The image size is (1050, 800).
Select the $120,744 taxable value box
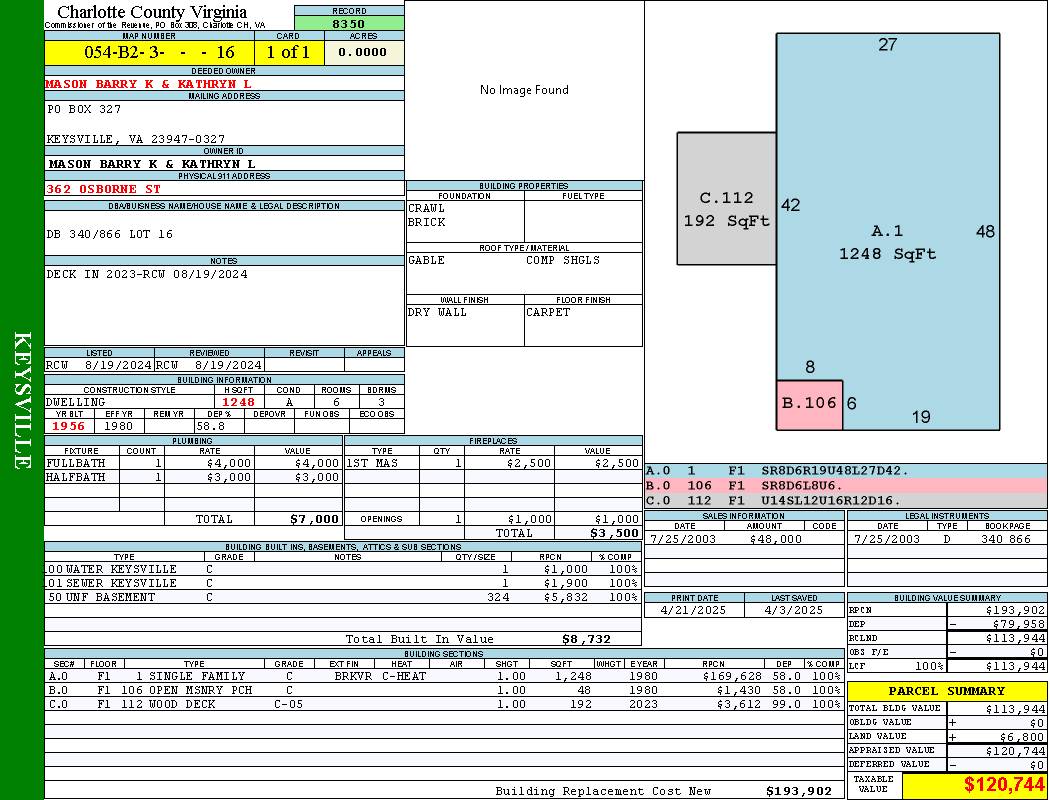(x=973, y=784)
